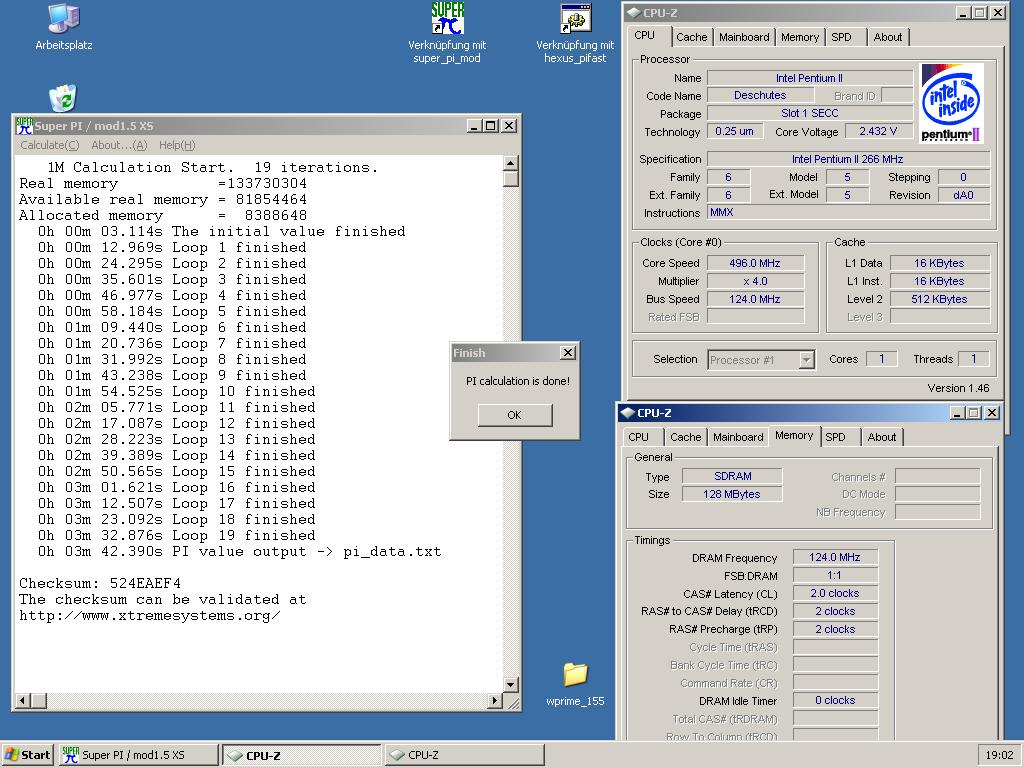Click the memory Type SDRAM field
This screenshot has width=1024, height=768.
tap(732, 476)
